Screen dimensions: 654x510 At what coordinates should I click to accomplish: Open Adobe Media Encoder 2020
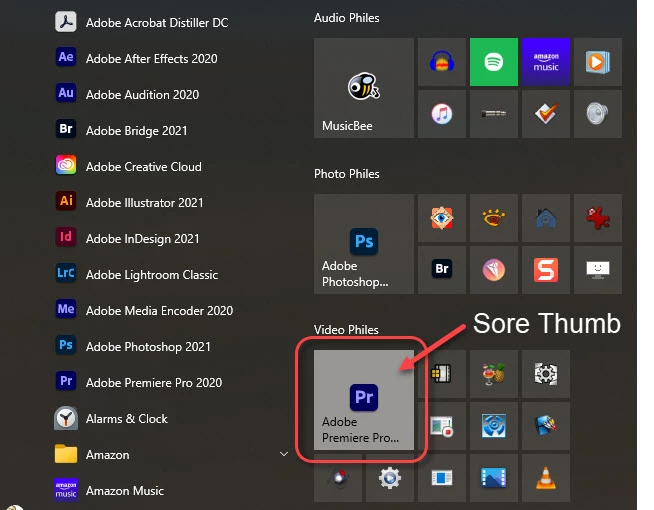pos(142,311)
